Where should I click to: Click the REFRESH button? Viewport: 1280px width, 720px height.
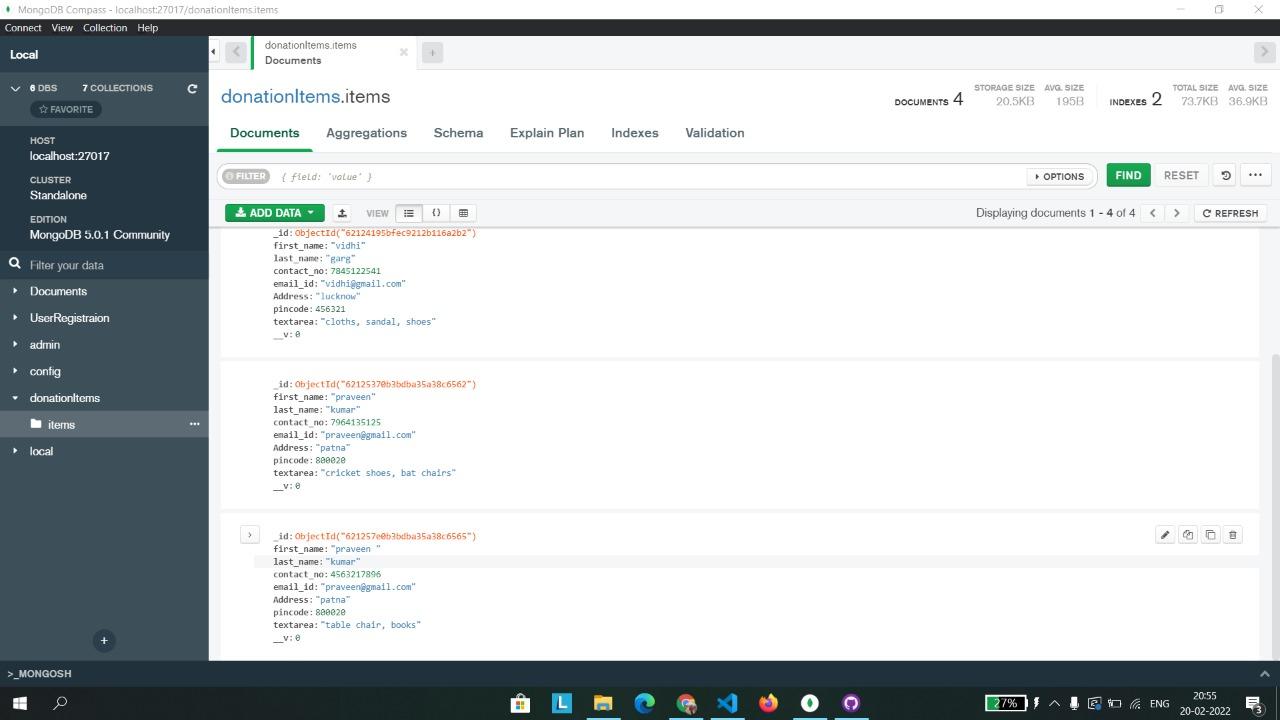coord(1230,213)
